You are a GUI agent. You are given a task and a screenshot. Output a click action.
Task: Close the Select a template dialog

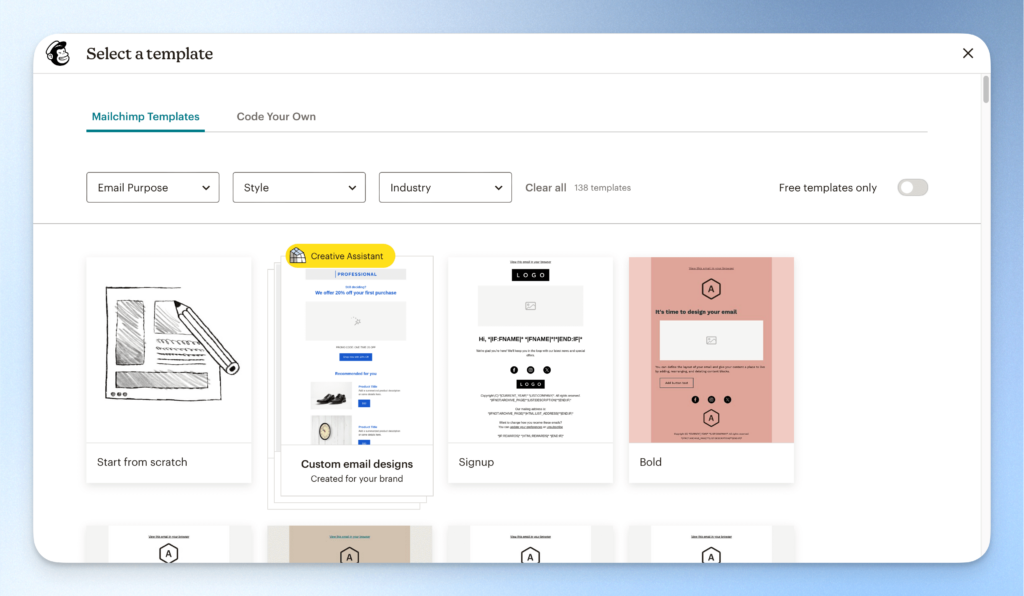(968, 54)
